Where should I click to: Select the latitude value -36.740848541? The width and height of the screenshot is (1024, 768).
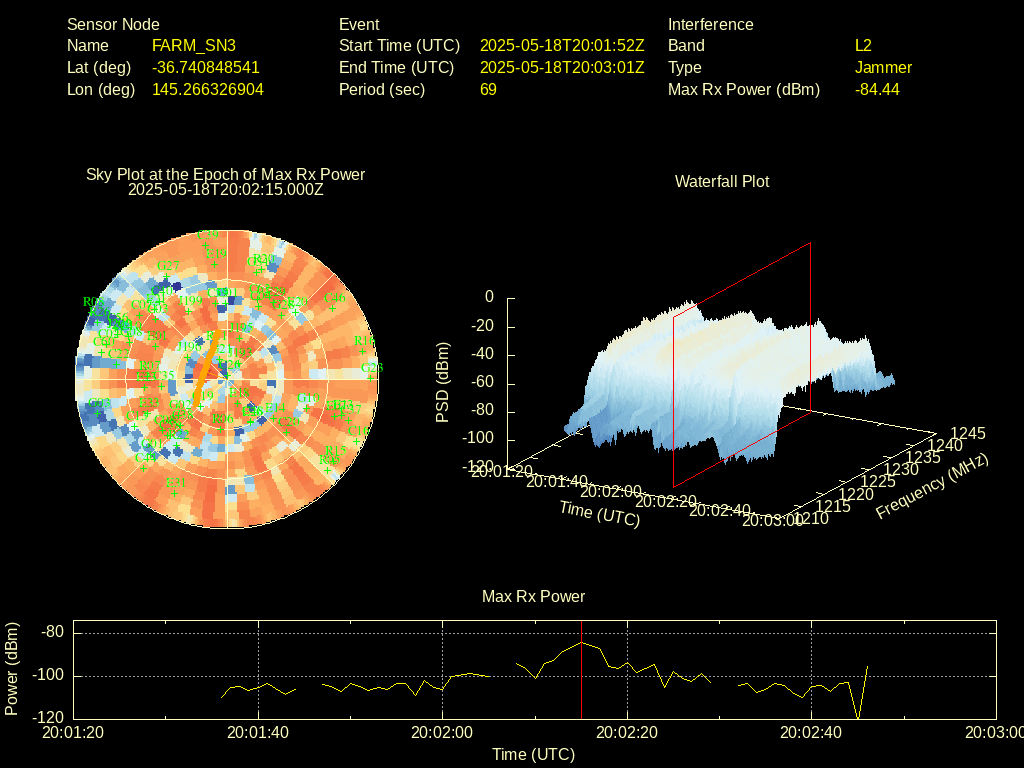tap(206, 67)
